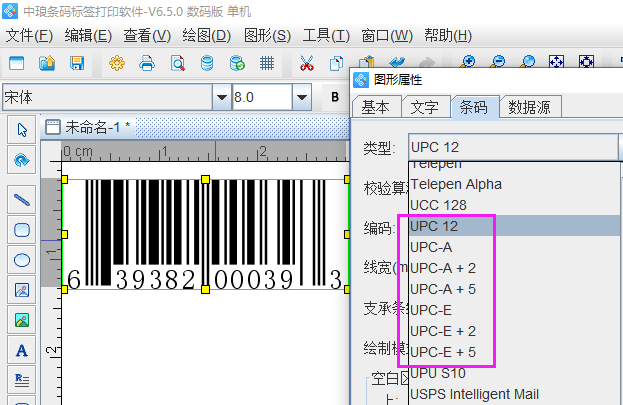Choose UPC-E + 5 in the list
623x405 pixels.
coord(514,352)
